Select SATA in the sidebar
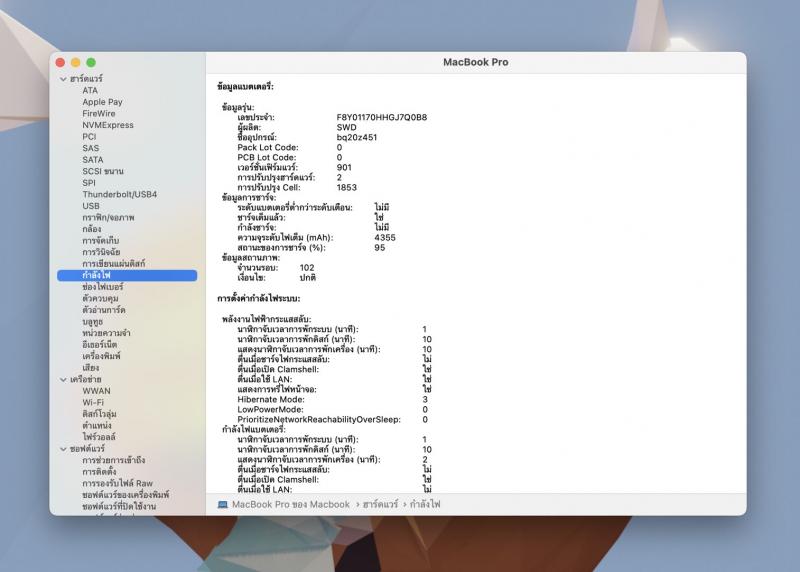Viewport: 800px width, 572px height. coord(92,160)
